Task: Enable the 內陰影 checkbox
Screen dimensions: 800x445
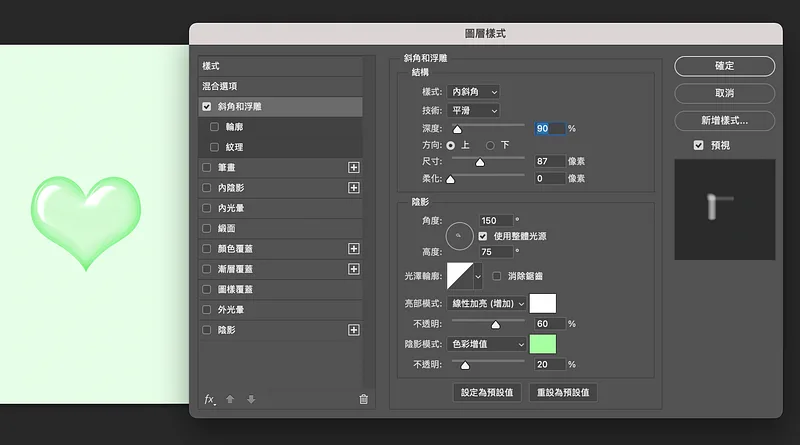Action: click(207, 188)
